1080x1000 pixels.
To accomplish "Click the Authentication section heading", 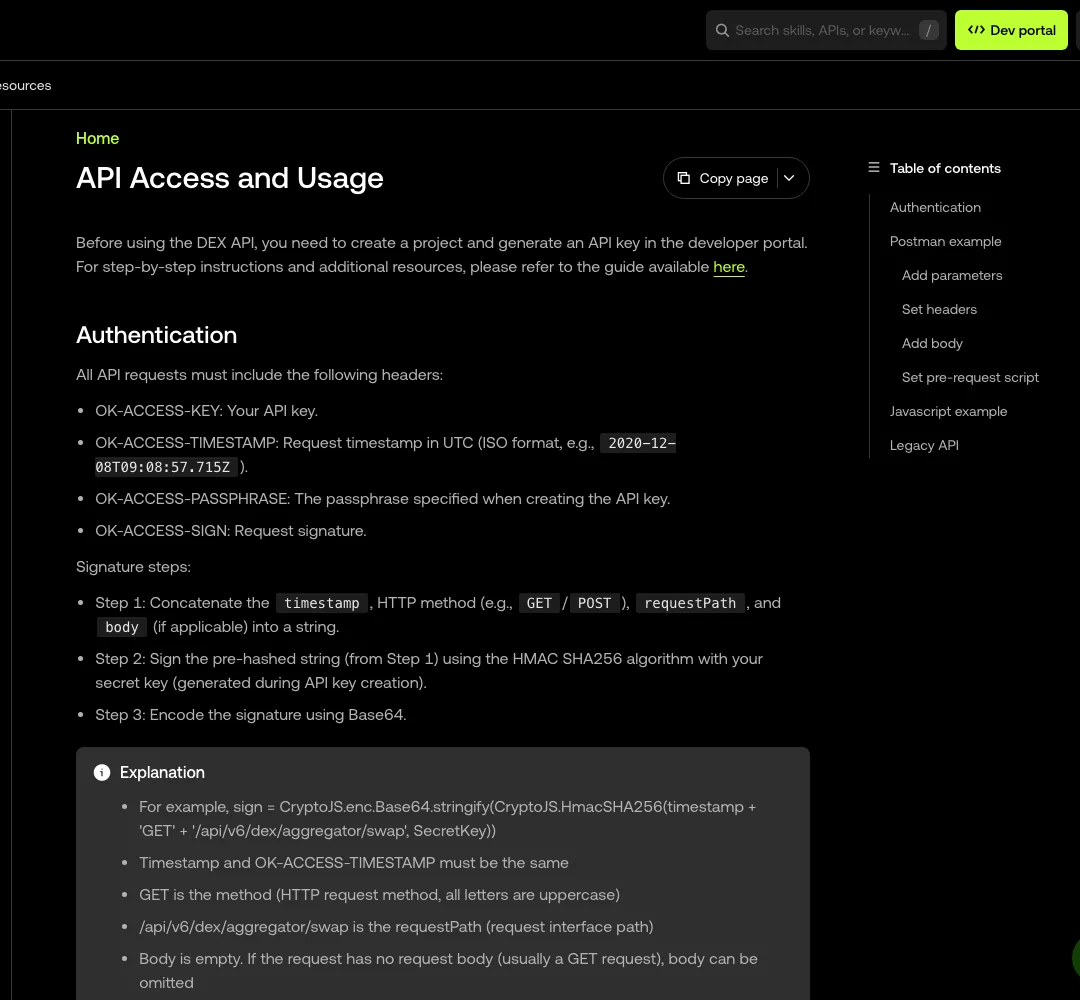I will pyautogui.click(x=156, y=335).
